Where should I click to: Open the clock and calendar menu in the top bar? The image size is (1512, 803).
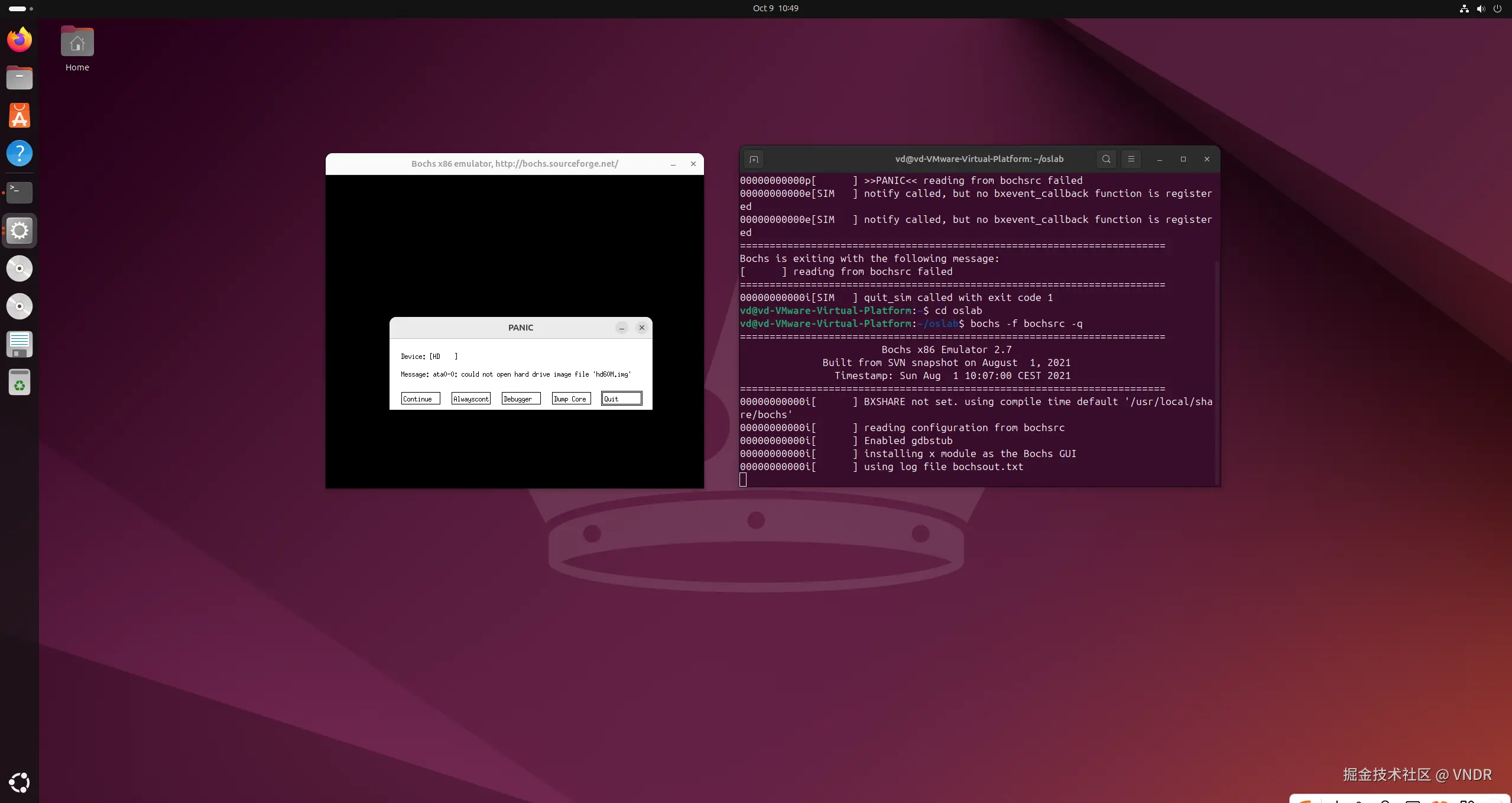(775, 8)
